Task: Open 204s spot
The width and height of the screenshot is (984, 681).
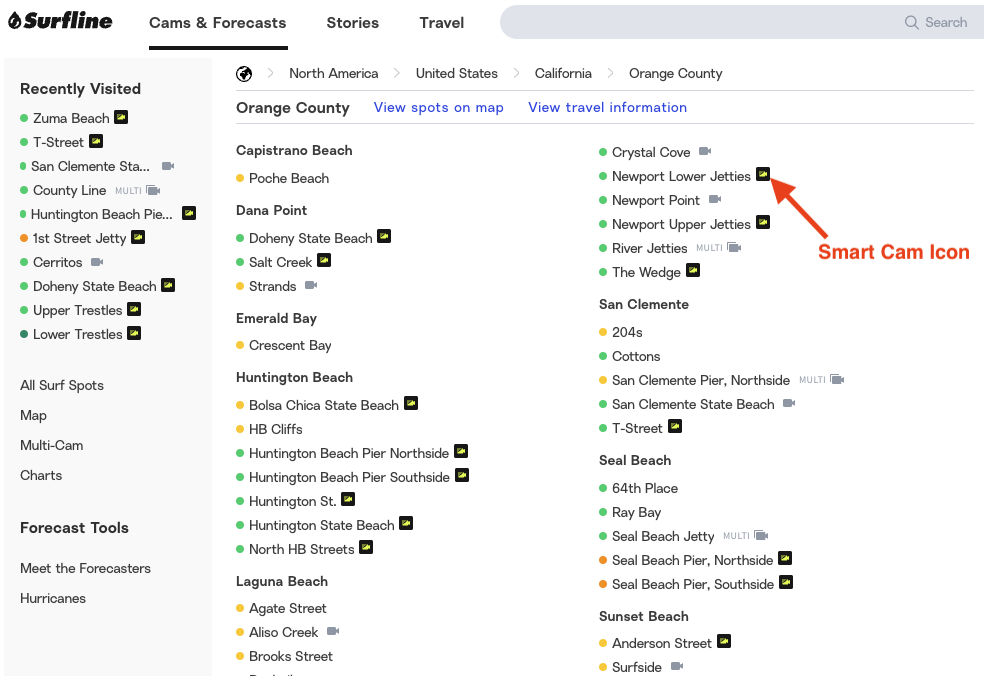Action: 627,332
